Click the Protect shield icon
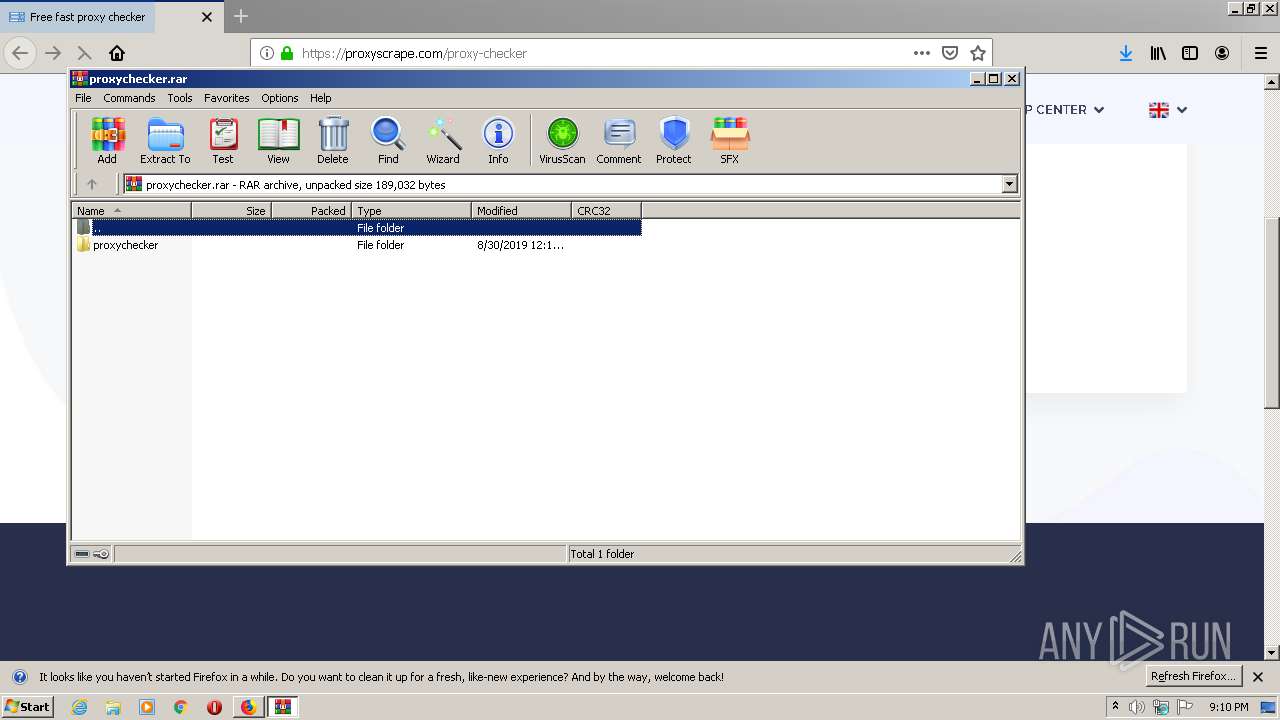Viewport: 1280px width, 720px height. pyautogui.click(x=674, y=140)
